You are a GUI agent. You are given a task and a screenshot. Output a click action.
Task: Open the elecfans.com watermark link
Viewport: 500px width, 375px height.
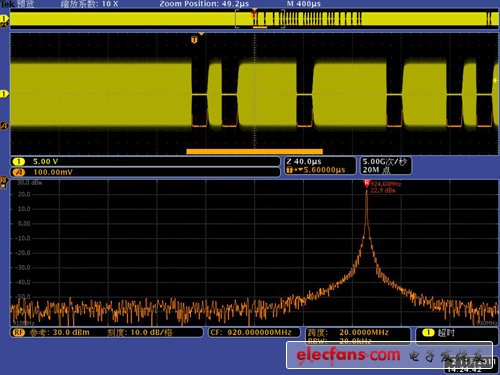[348, 355]
